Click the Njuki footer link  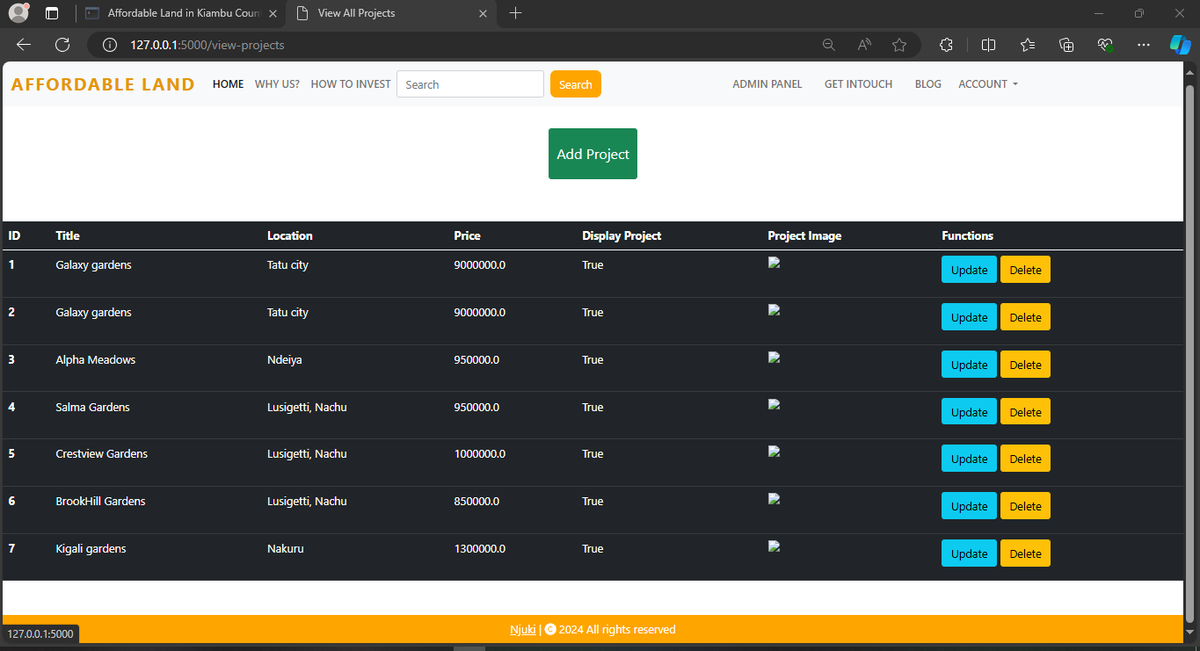tap(523, 630)
